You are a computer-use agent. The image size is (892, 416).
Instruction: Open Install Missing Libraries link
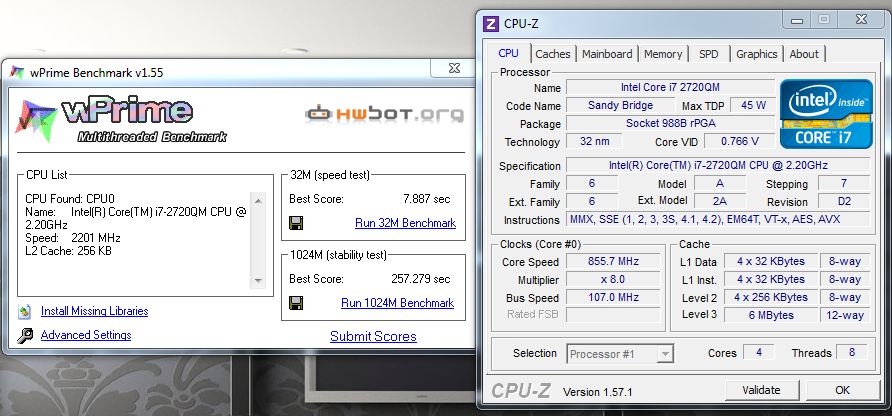[x=94, y=311]
